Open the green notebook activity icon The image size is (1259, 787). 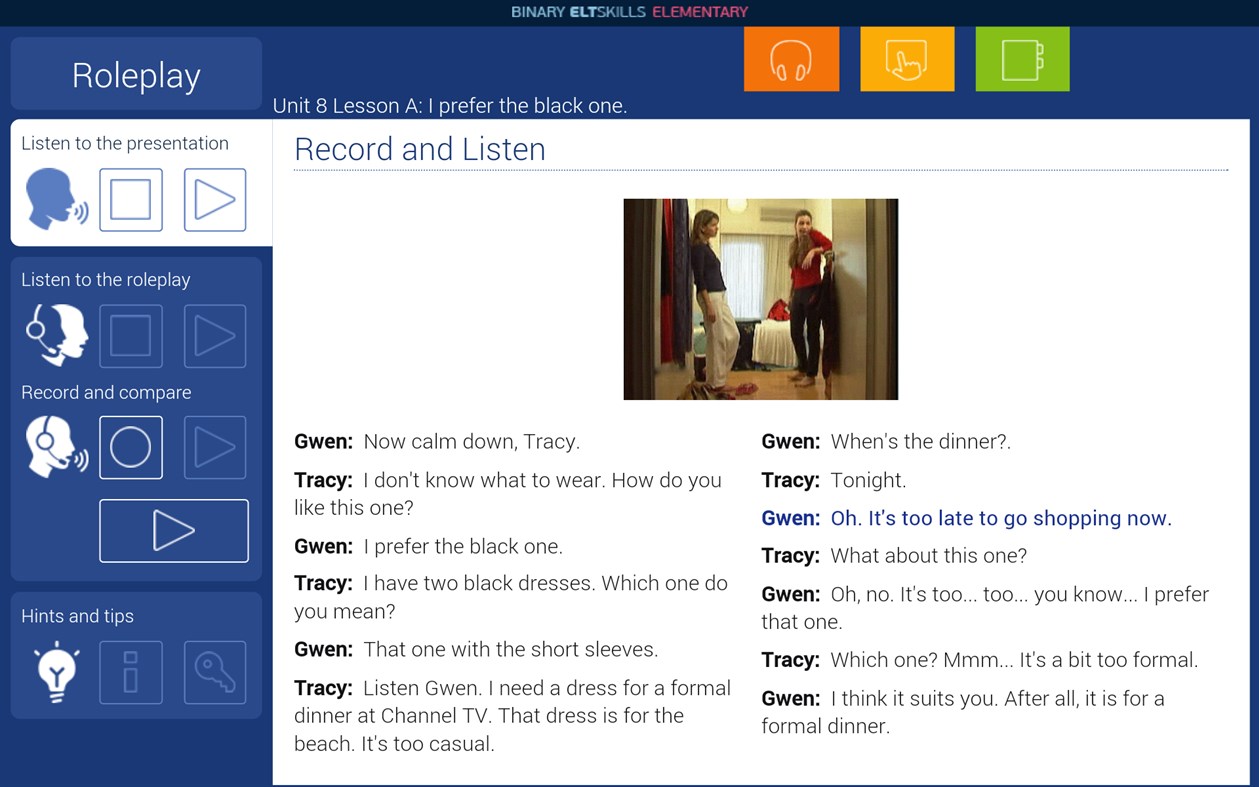point(1021,59)
